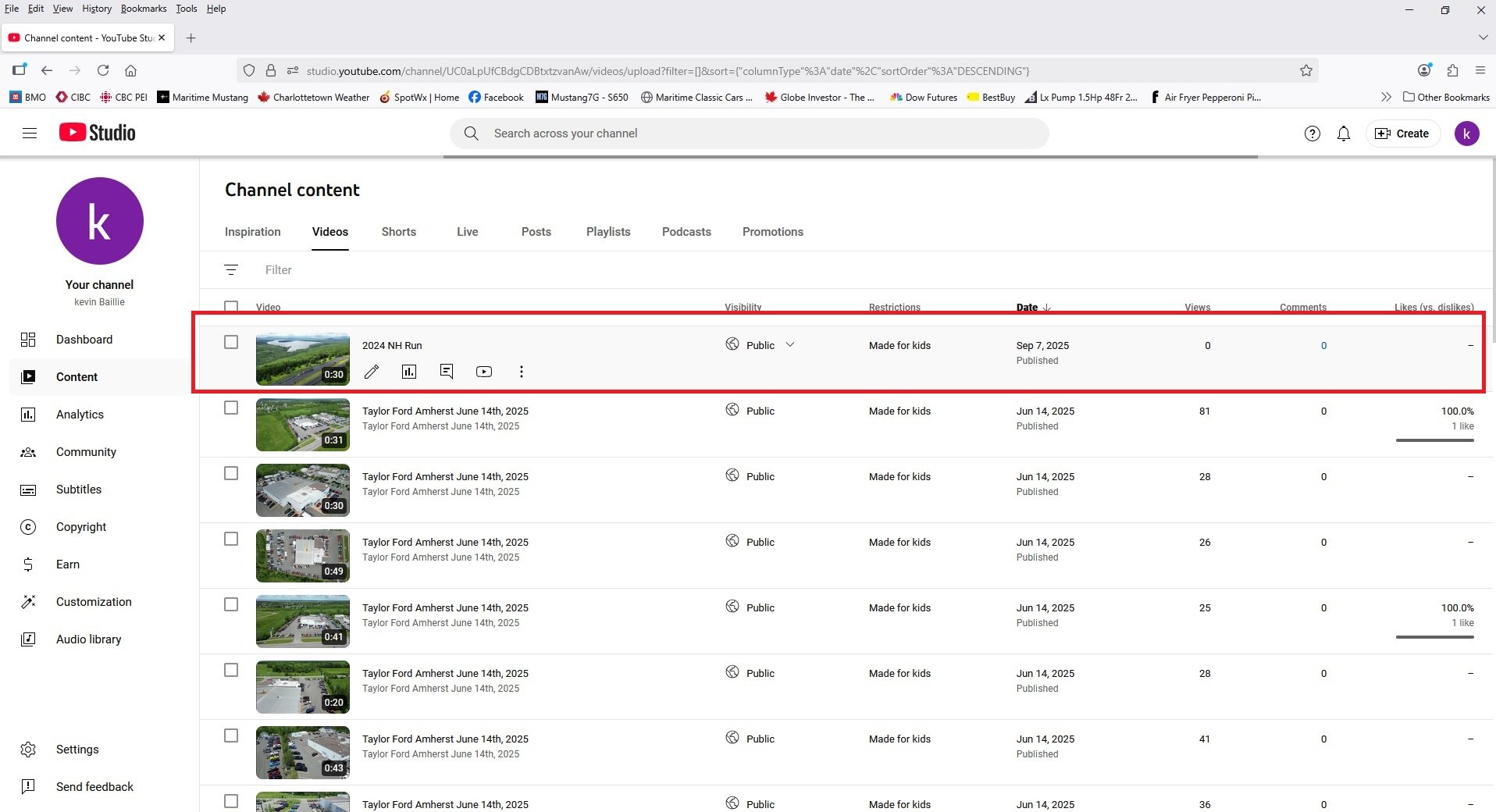View 2024 NH Run on YouTube icon

click(484, 372)
